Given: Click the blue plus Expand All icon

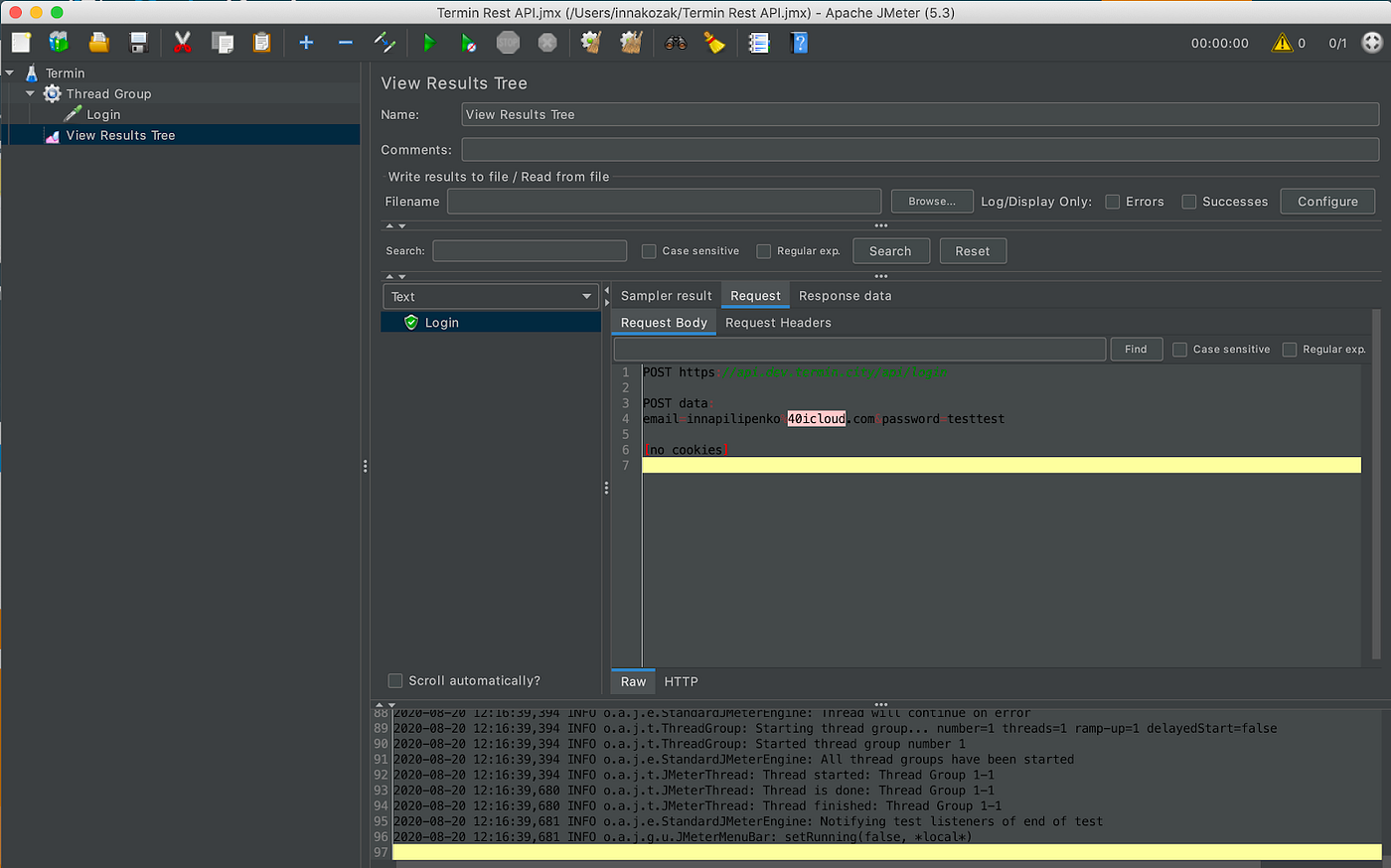Looking at the screenshot, I should 306,43.
